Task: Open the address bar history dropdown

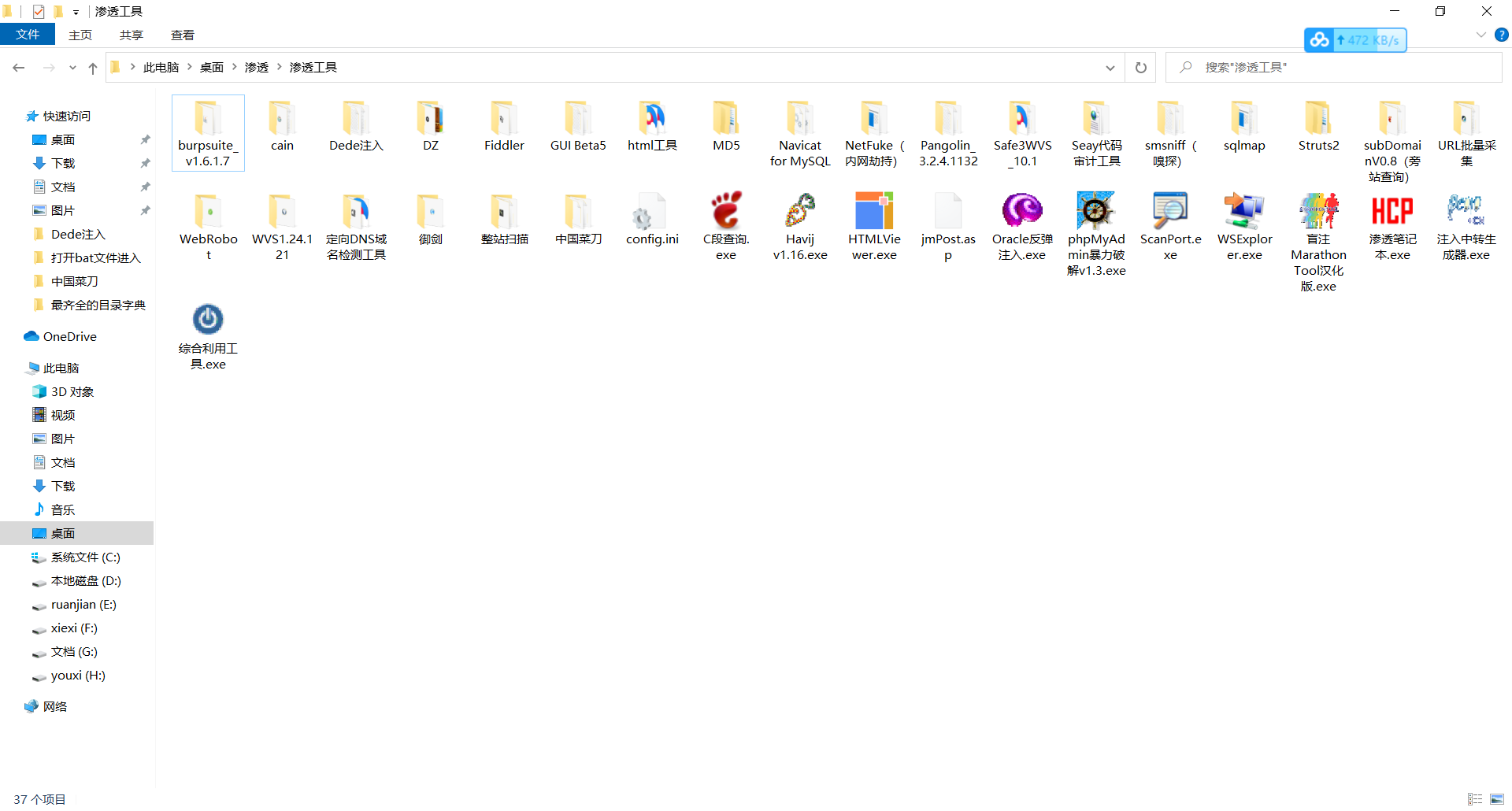Action: pyautogui.click(x=1110, y=68)
